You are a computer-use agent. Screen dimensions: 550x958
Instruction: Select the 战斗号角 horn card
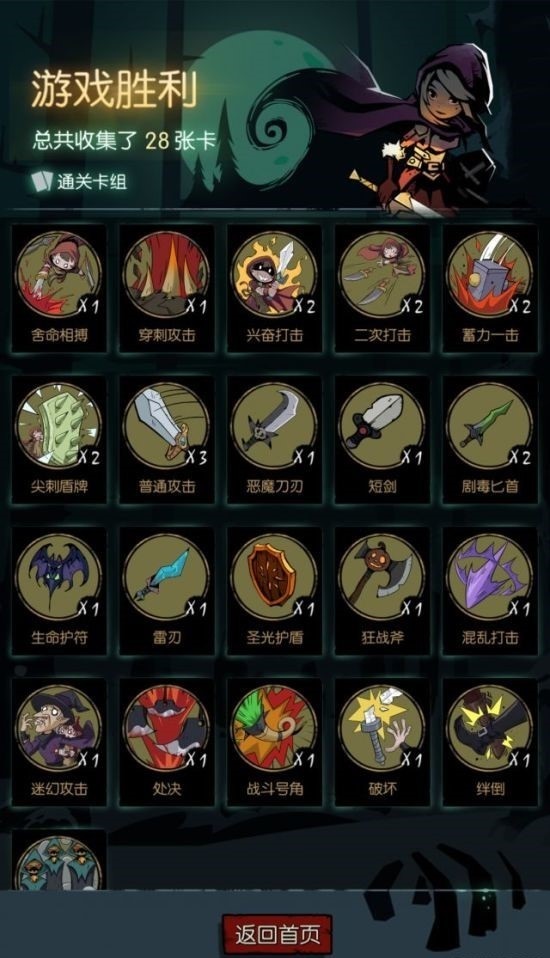[x=274, y=742]
